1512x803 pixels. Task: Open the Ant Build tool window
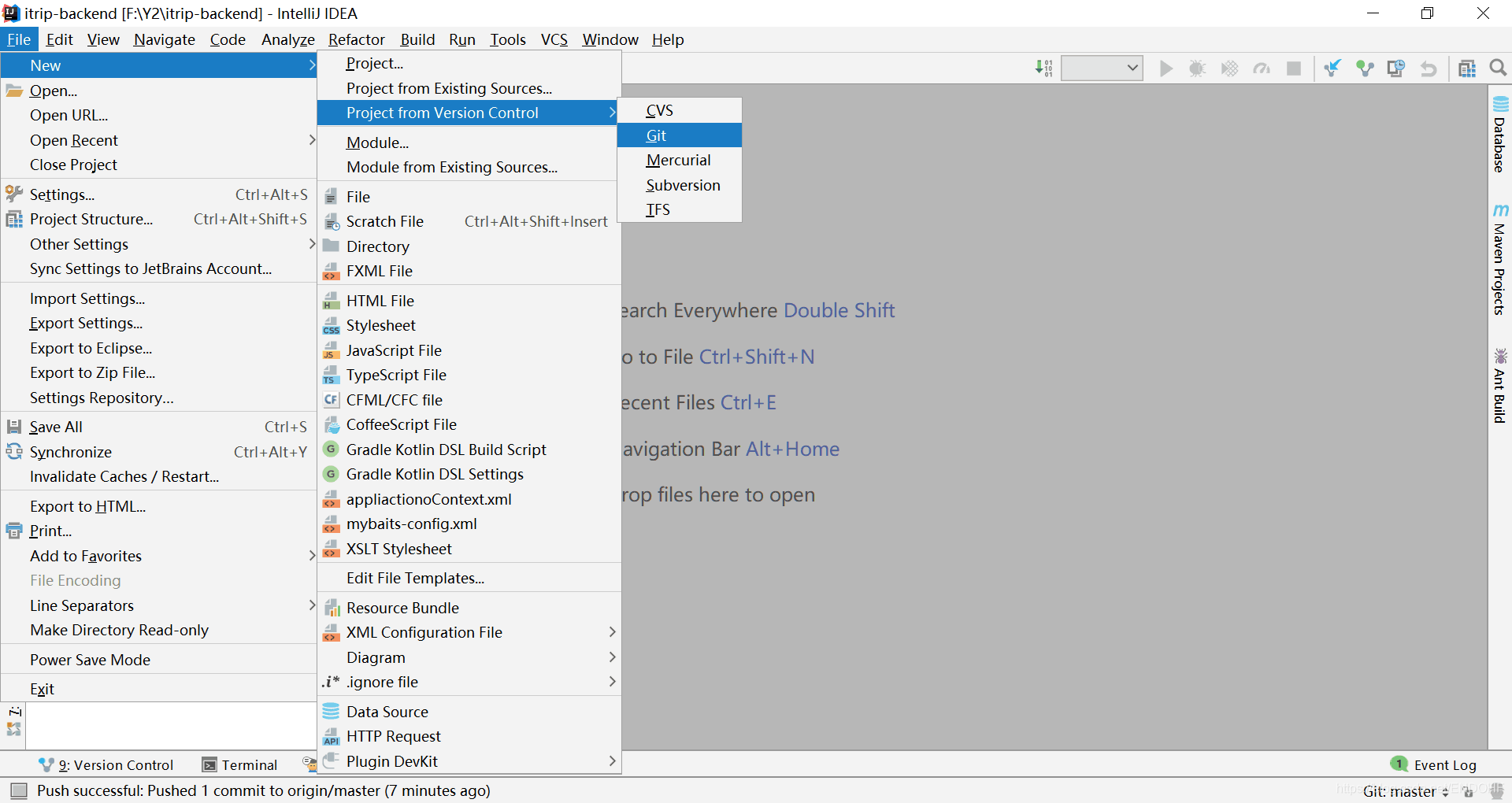click(x=1499, y=386)
